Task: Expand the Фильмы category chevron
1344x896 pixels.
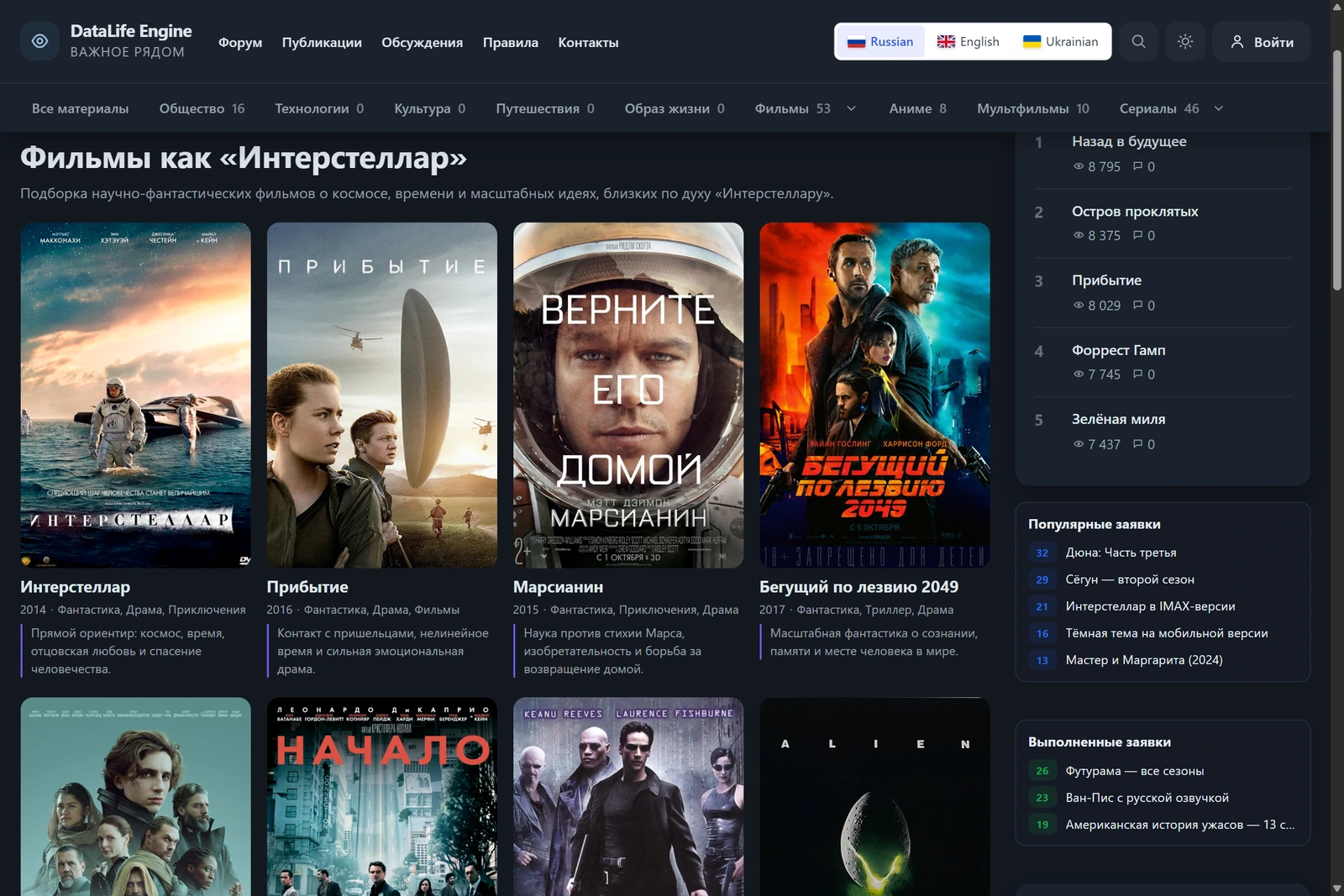Action: click(x=851, y=108)
